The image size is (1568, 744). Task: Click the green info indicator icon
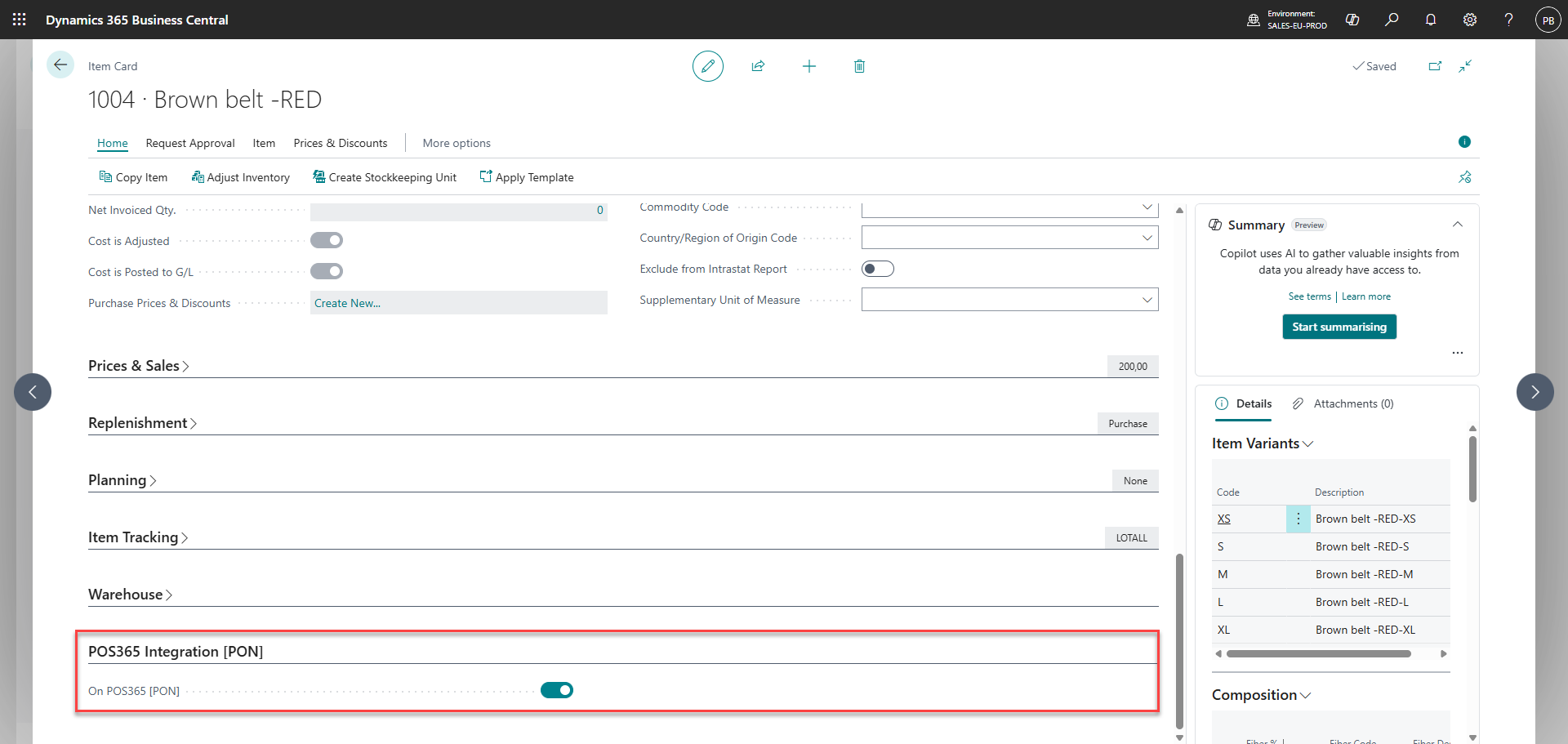1464,142
